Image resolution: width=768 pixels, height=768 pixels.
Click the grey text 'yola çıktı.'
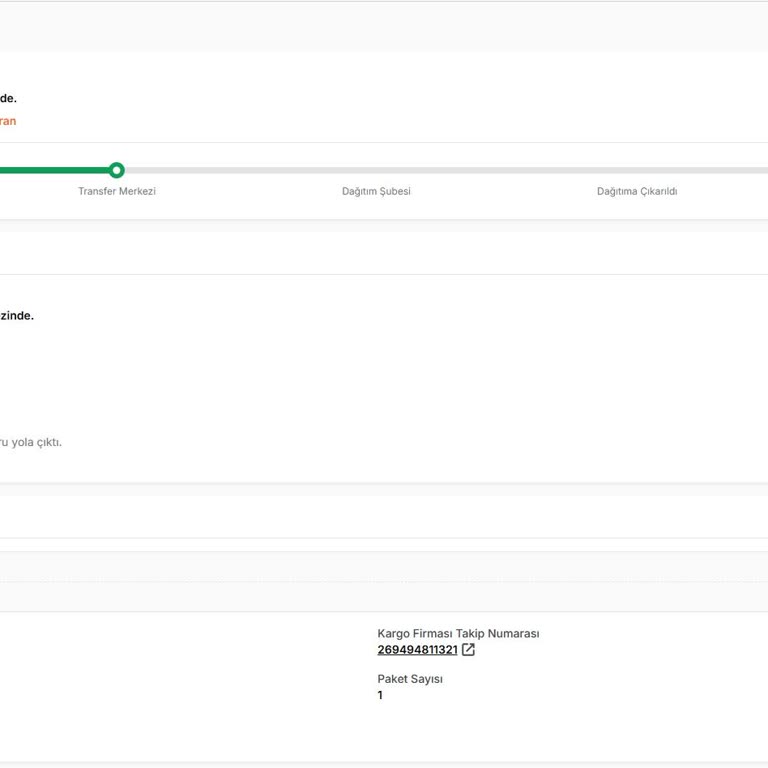pyautogui.click(x=37, y=442)
